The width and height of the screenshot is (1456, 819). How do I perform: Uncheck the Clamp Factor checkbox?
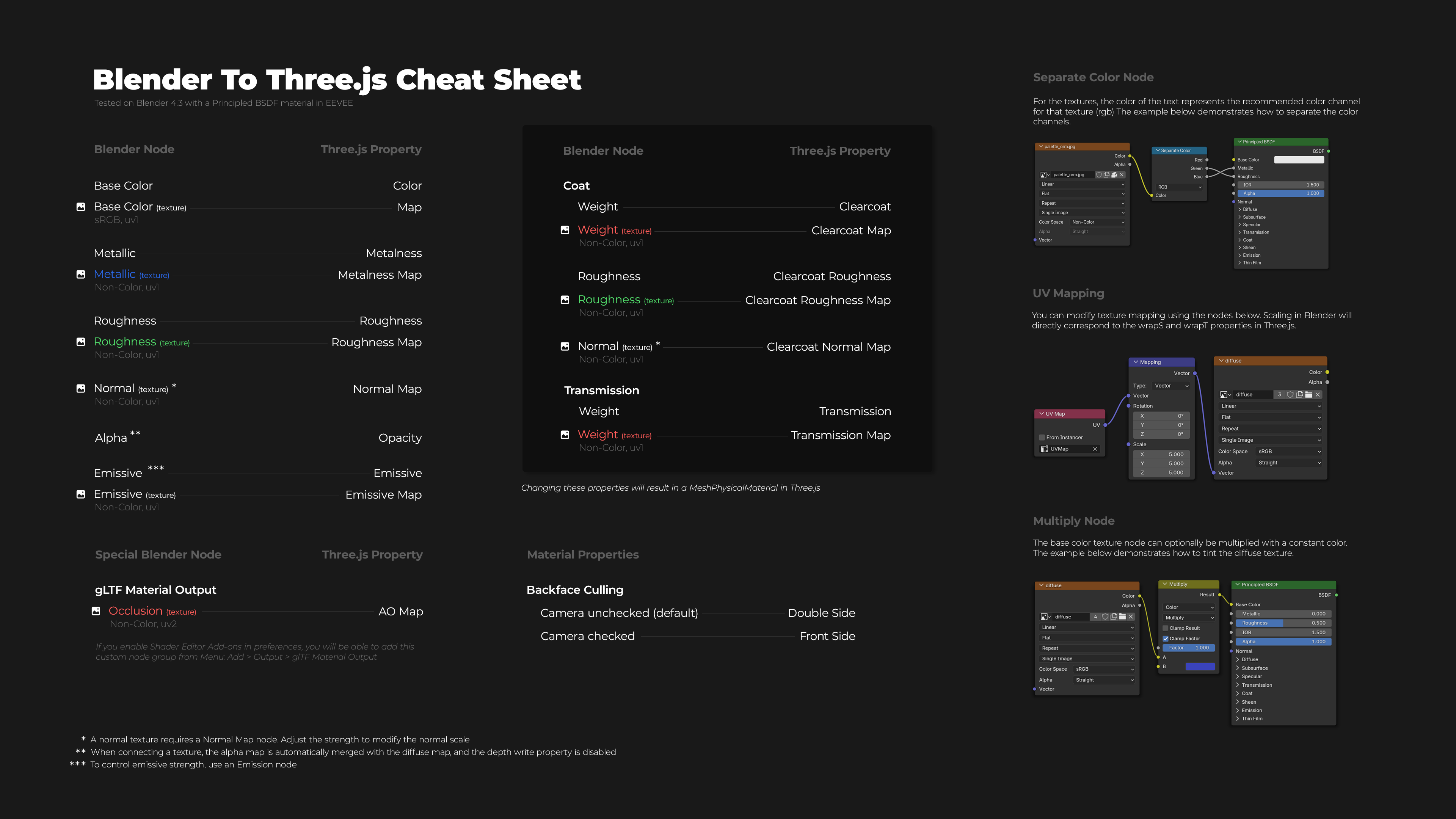[x=1166, y=639]
